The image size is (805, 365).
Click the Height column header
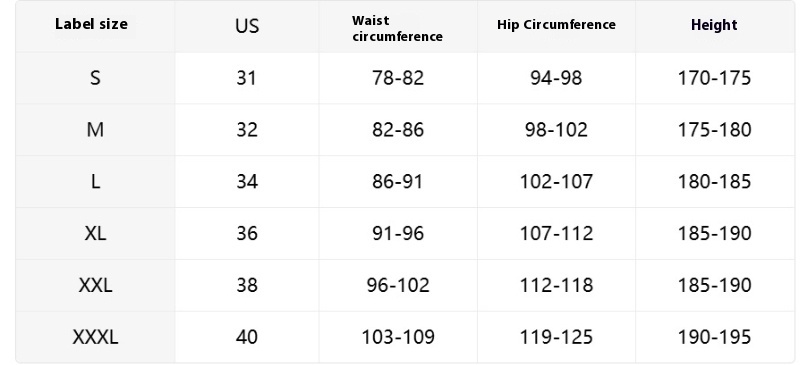pos(714,25)
